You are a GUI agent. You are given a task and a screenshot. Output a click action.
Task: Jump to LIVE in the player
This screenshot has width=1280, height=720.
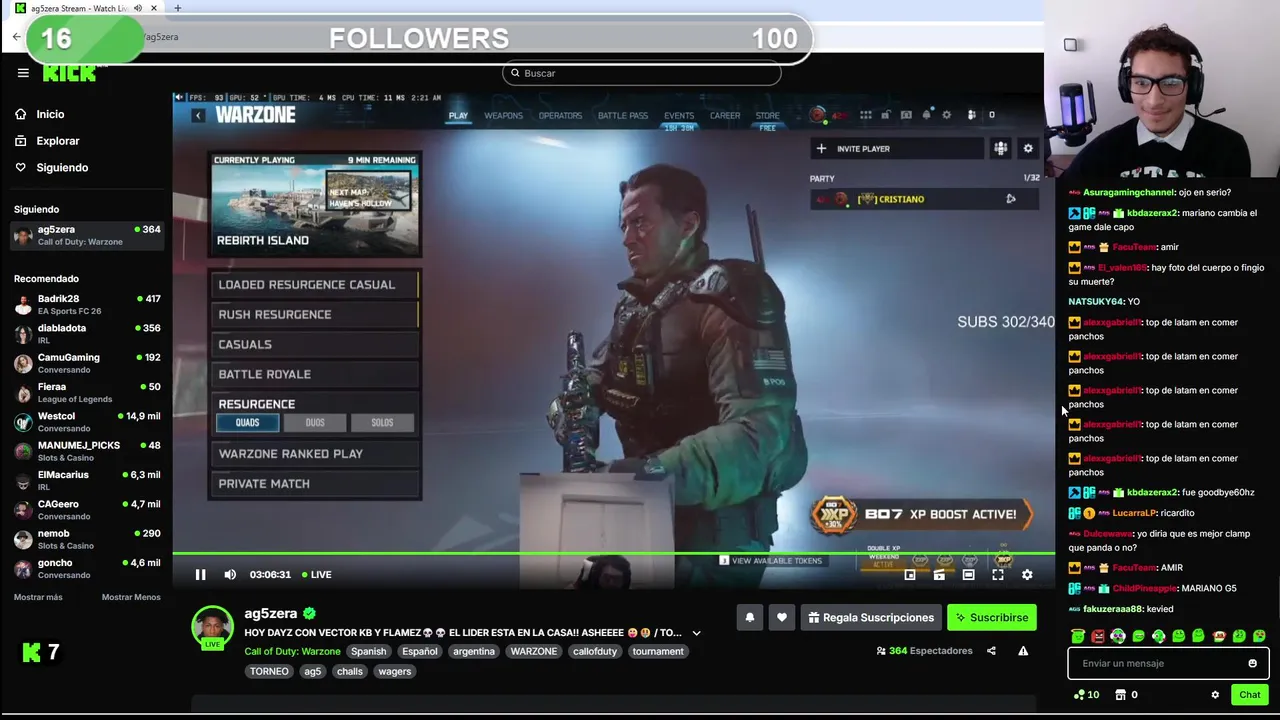coord(317,575)
